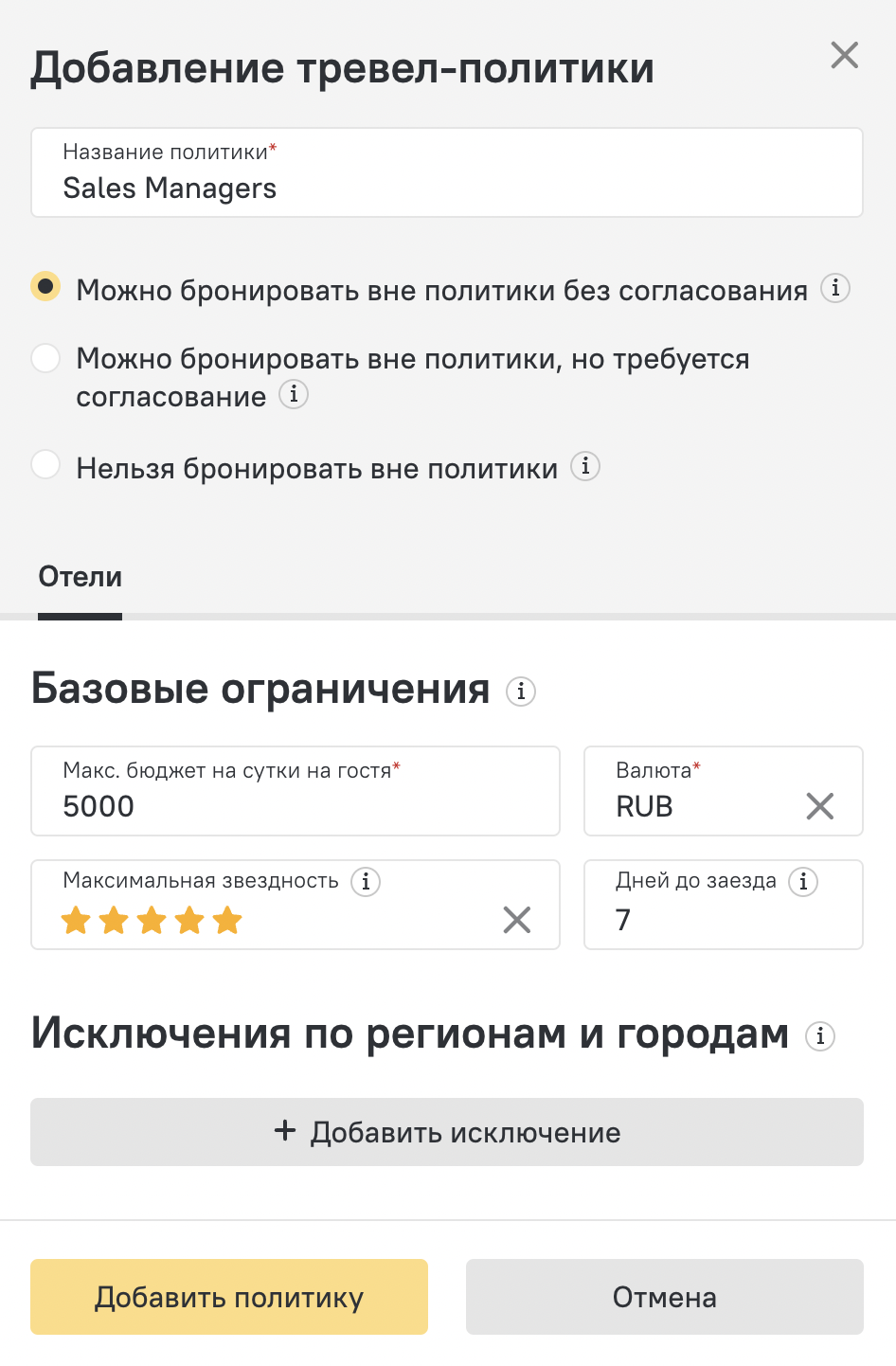The width and height of the screenshot is (896, 1366).
Task: Click info icon next to first radio option
Action: click(834, 288)
